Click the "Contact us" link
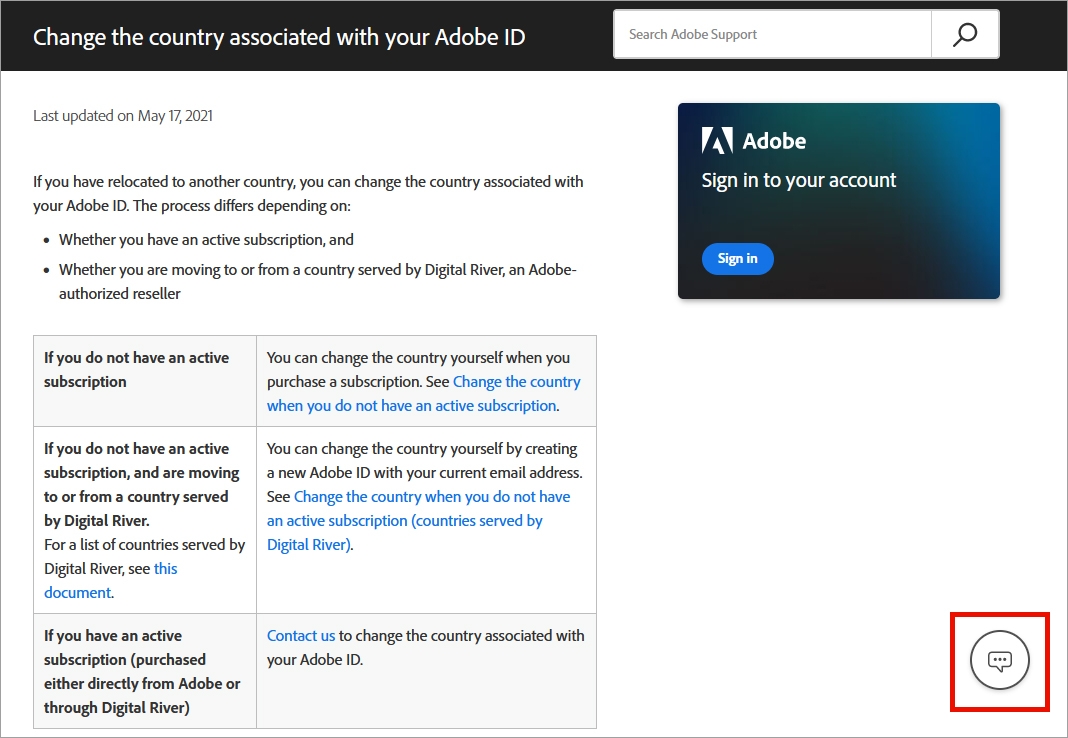 click(301, 636)
